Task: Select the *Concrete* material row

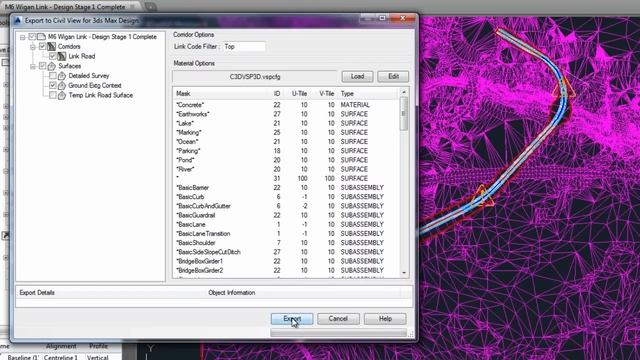Action: [x=287, y=105]
